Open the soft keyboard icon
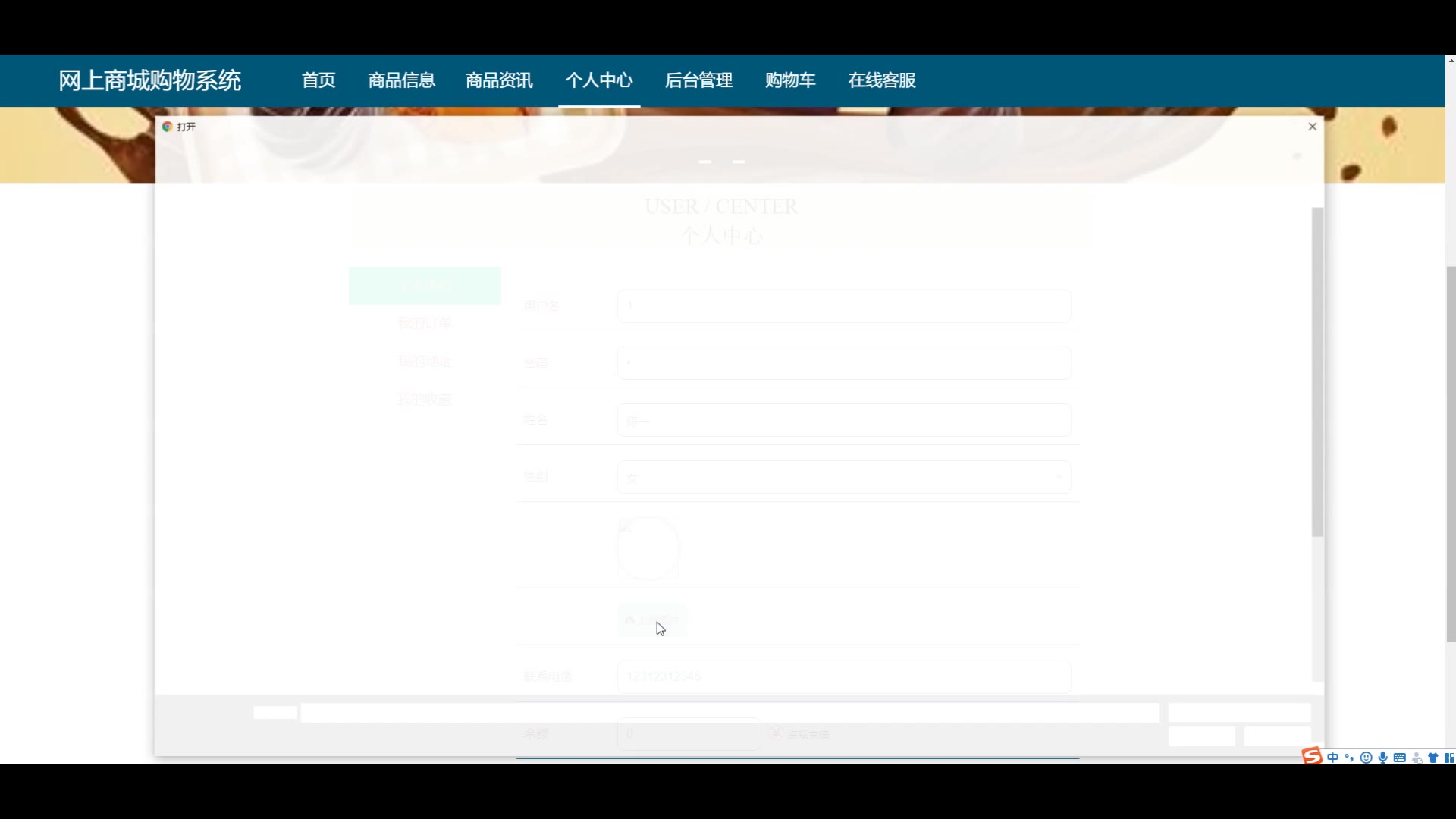The height and width of the screenshot is (819, 1456). coord(1400,758)
